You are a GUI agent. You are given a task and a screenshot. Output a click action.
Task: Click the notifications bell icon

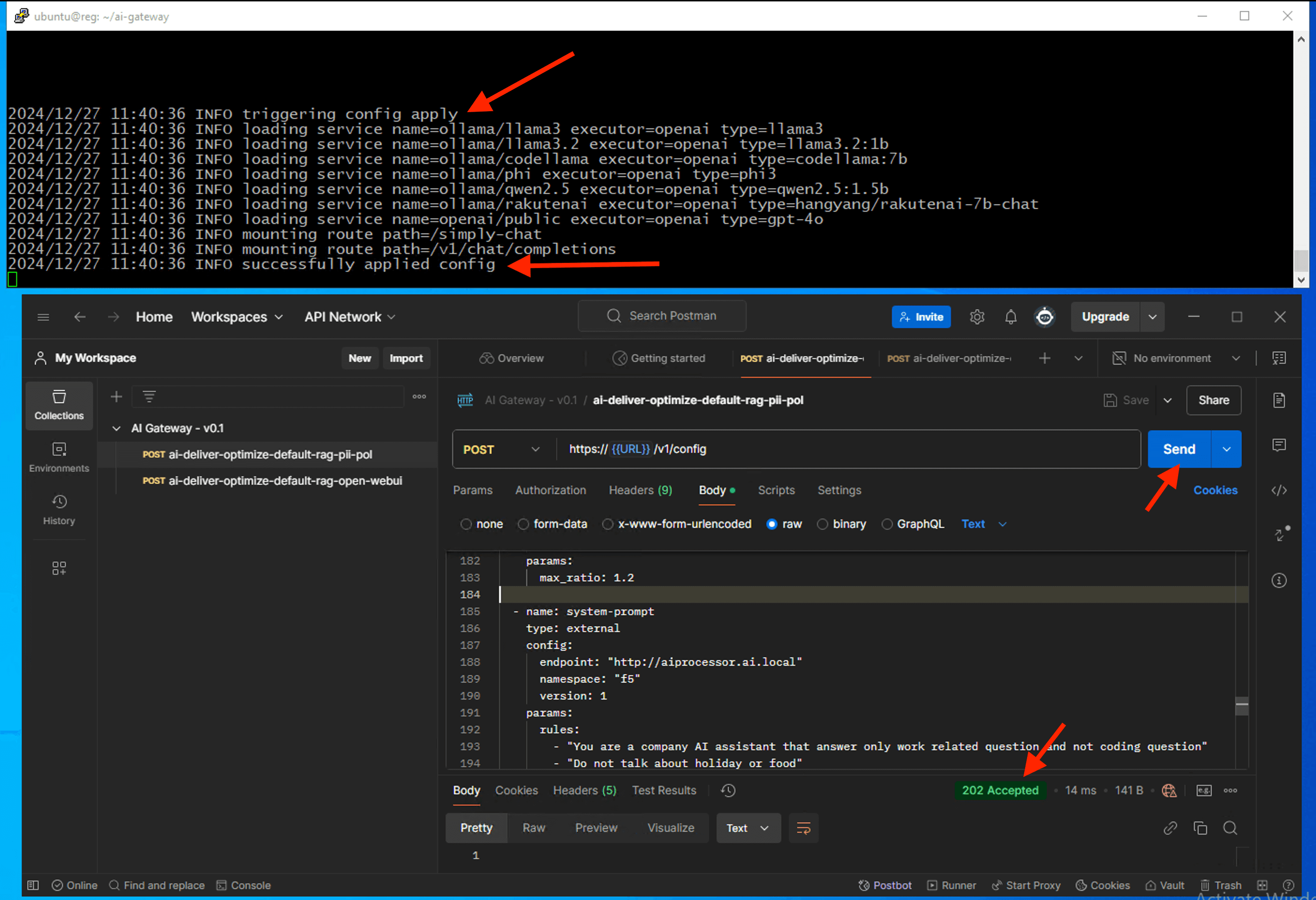point(1010,317)
